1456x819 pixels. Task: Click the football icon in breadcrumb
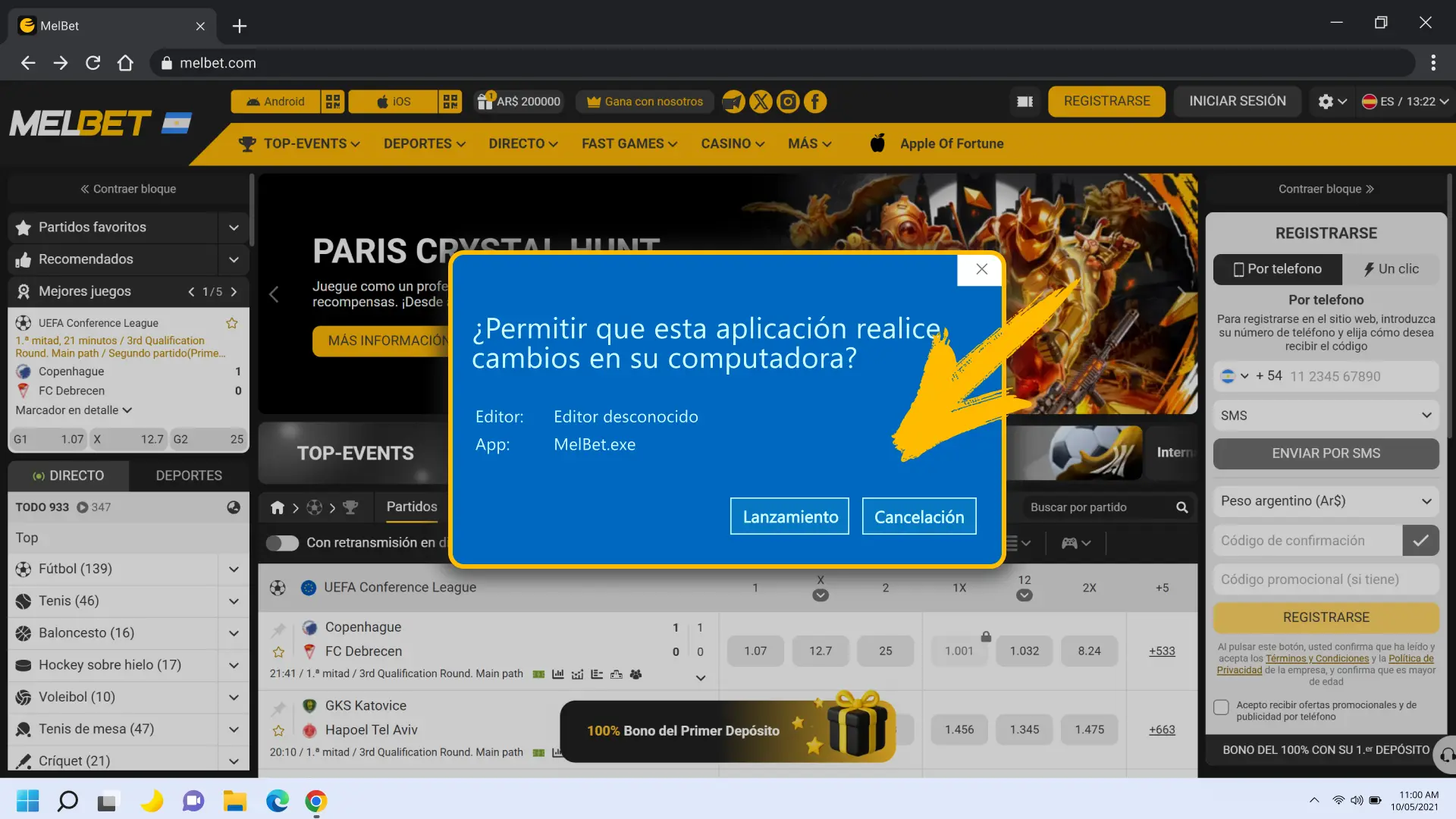pos(314,507)
